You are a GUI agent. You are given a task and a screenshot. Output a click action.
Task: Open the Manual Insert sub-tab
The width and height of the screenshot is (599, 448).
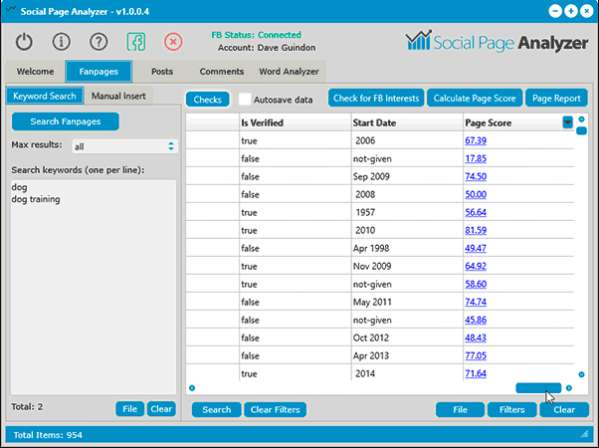coord(118,96)
